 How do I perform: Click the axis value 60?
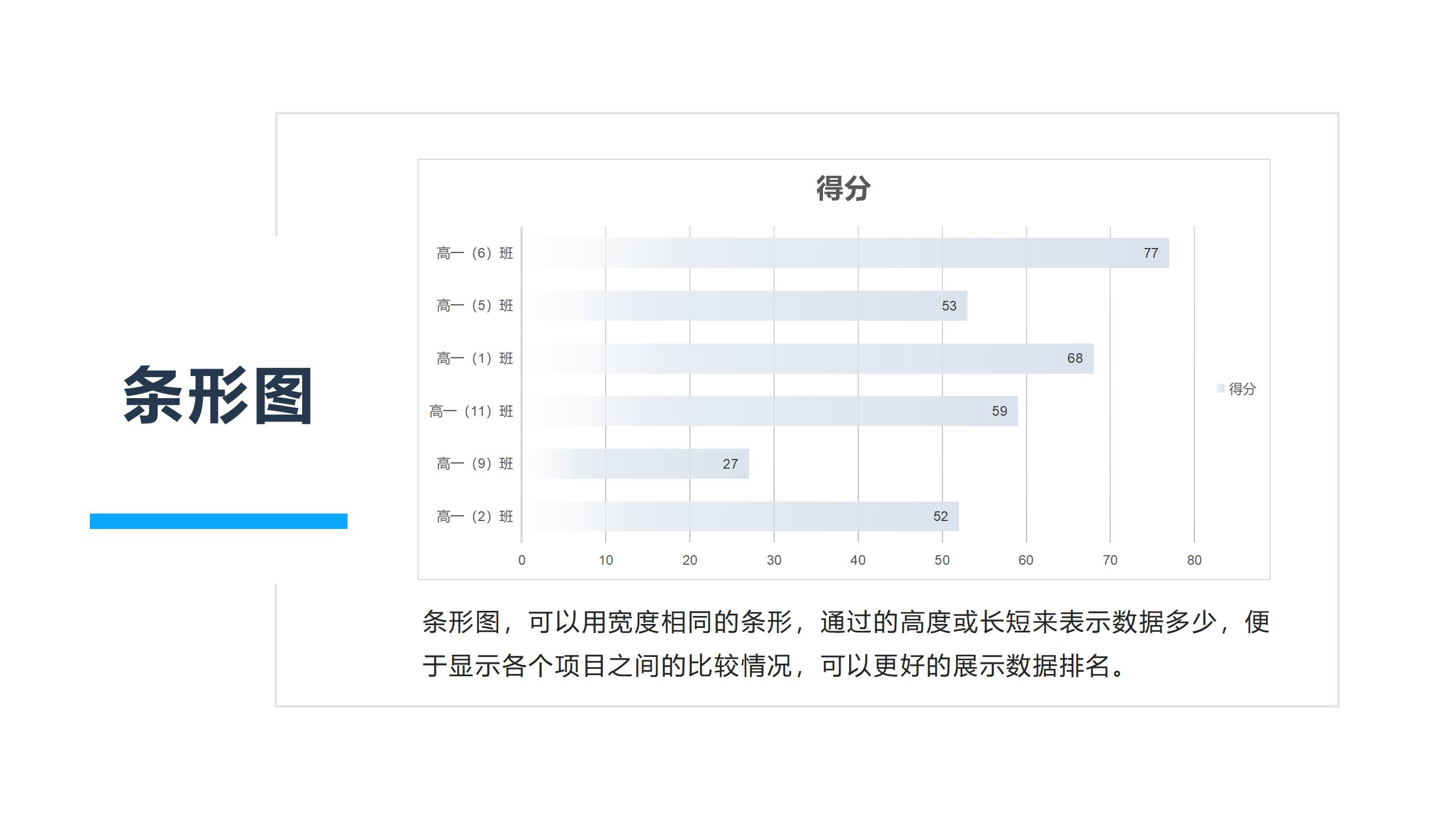click(1026, 560)
